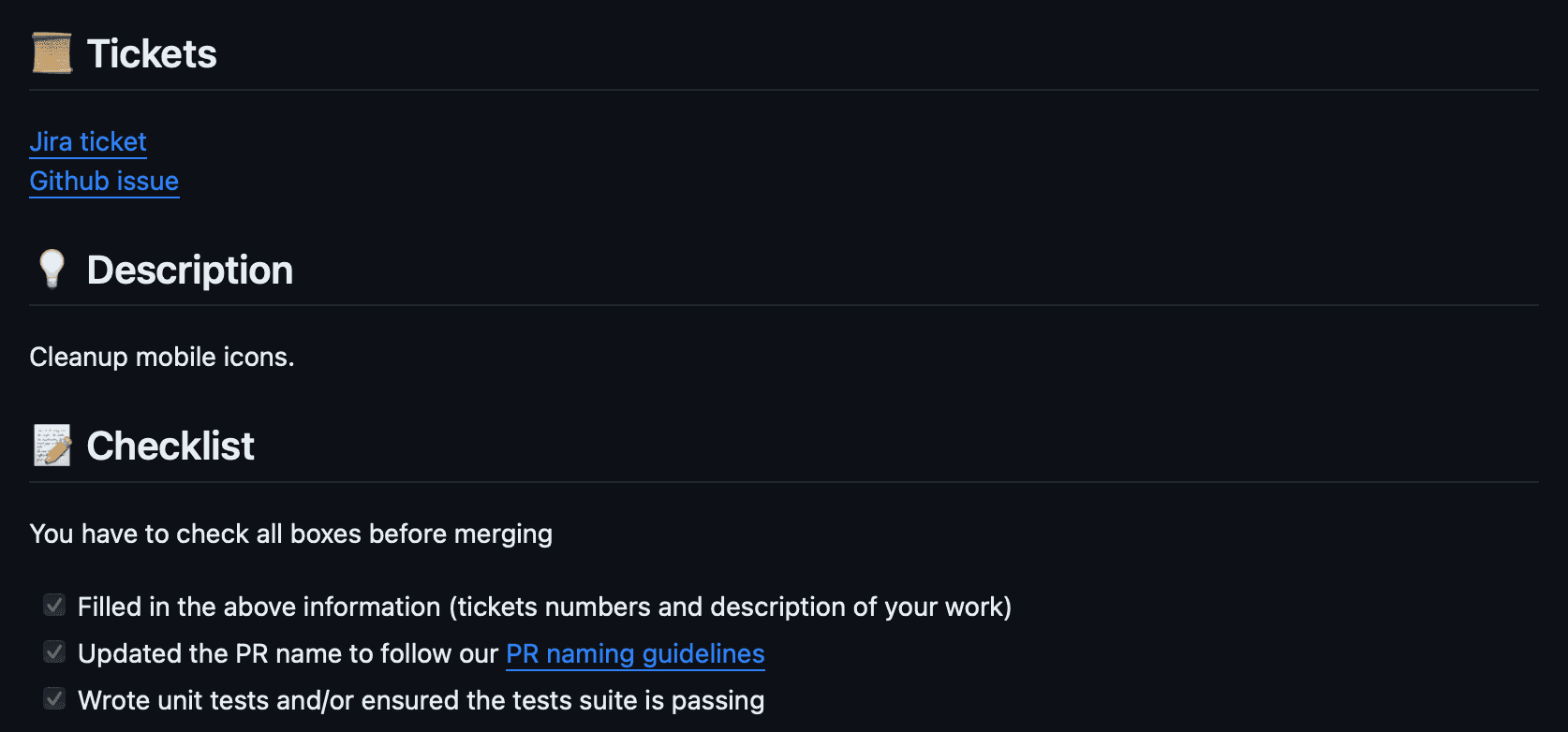The width and height of the screenshot is (1568, 732).
Task: Click the Tickets section heading
Action: coord(152,53)
